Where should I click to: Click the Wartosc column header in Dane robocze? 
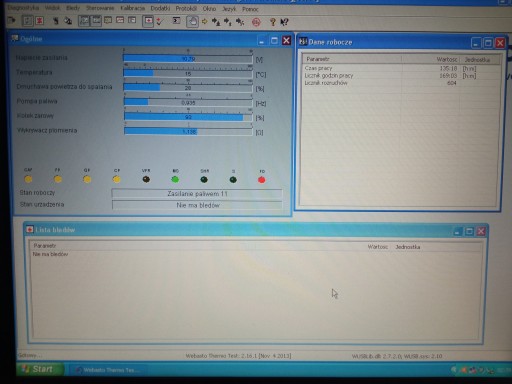pyautogui.click(x=447, y=59)
